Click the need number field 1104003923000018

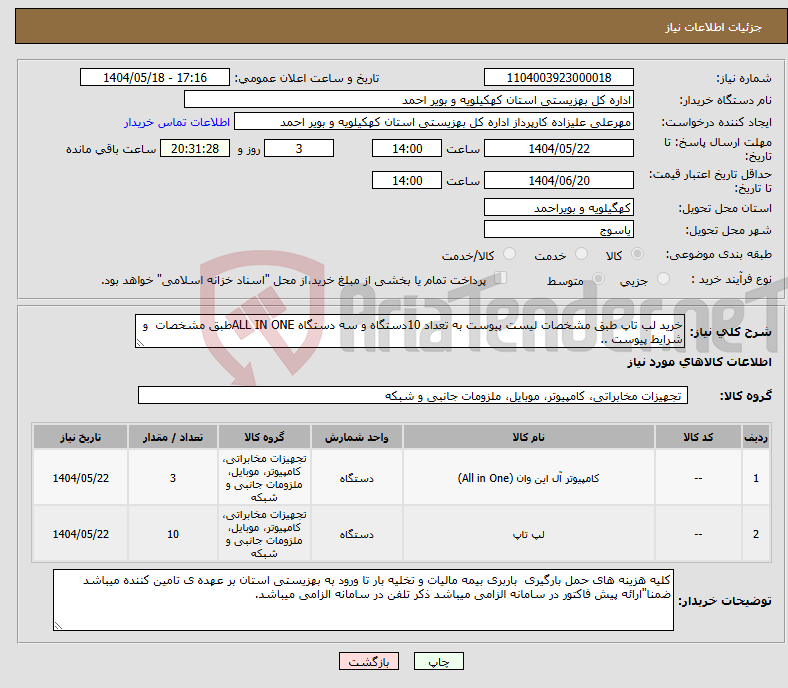point(559,77)
